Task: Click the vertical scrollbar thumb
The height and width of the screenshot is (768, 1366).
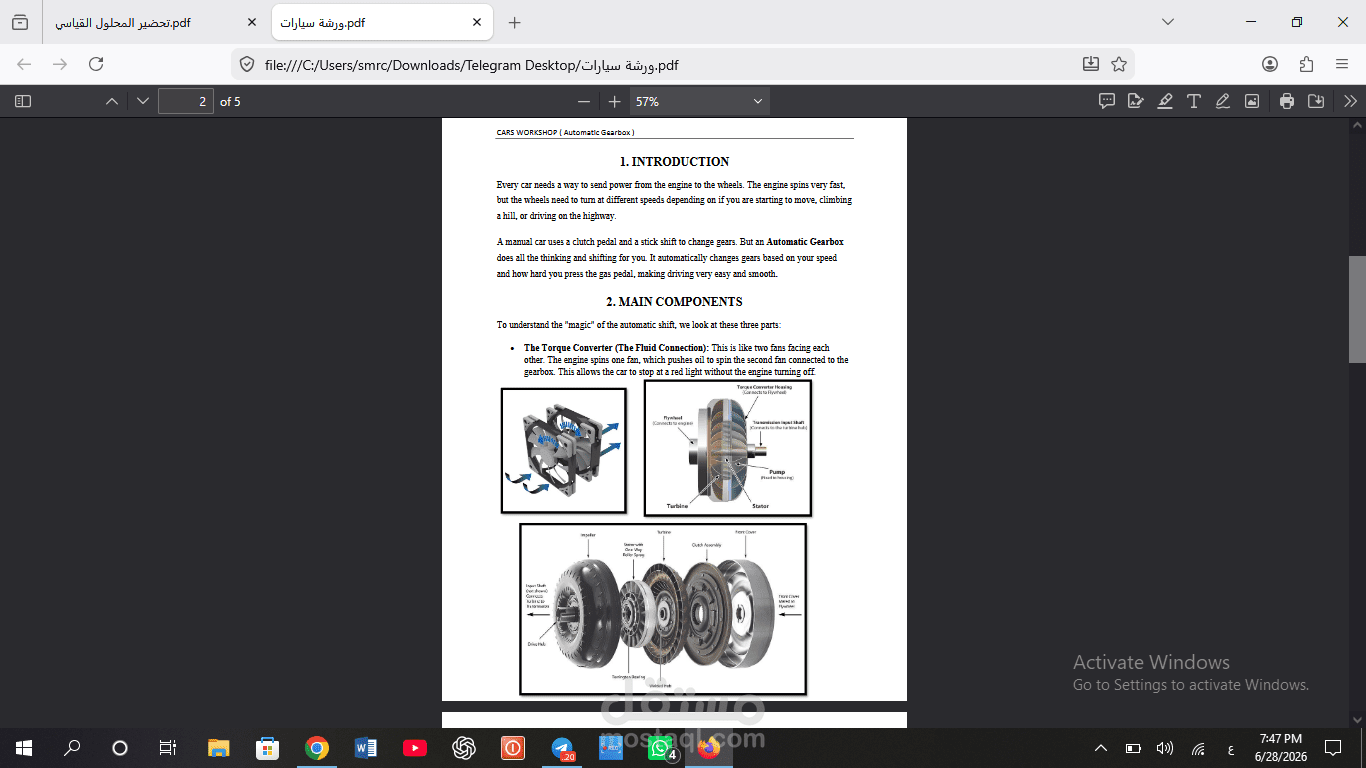Action: pyautogui.click(x=1357, y=309)
